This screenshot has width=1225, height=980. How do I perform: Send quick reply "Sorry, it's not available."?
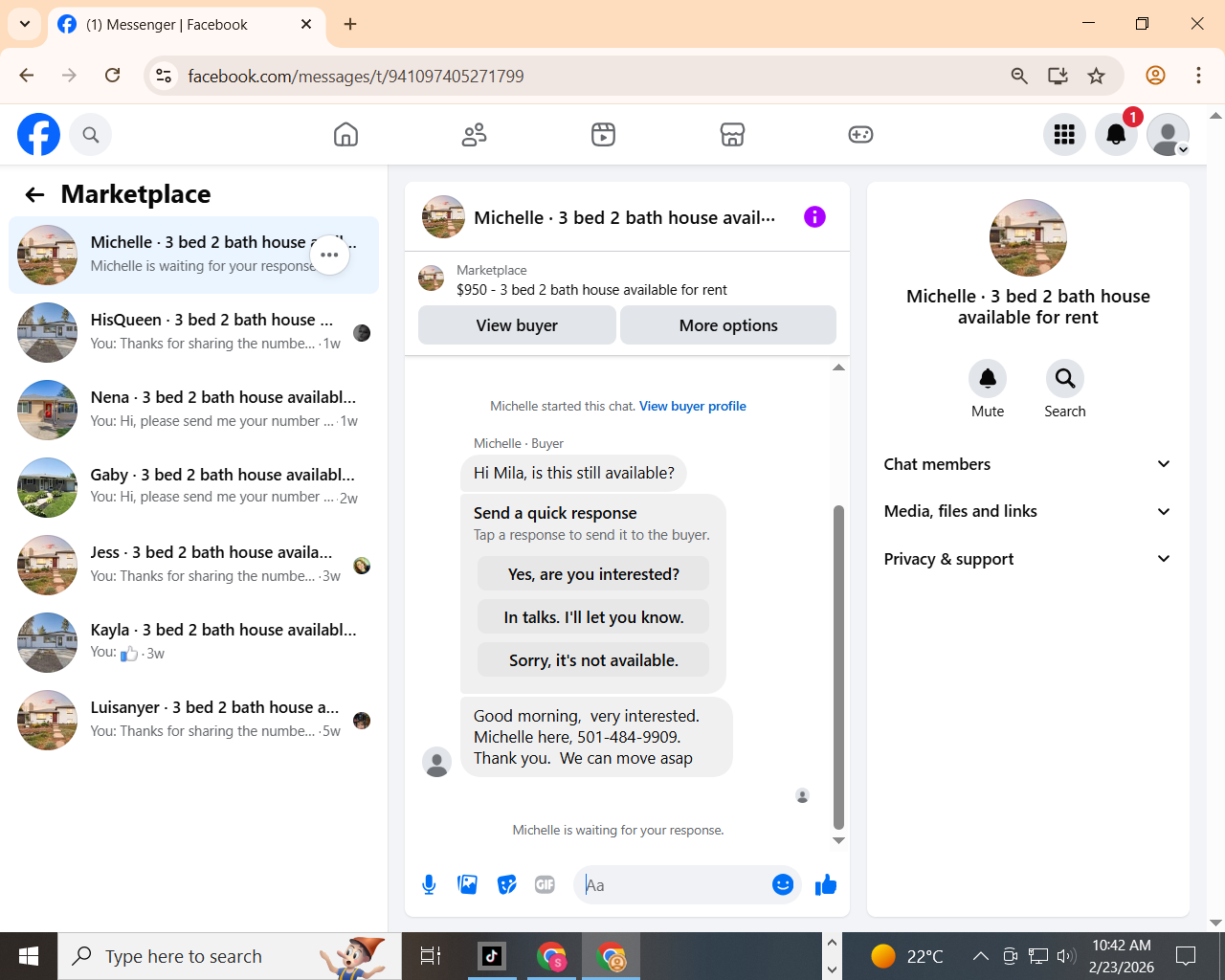(593, 660)
